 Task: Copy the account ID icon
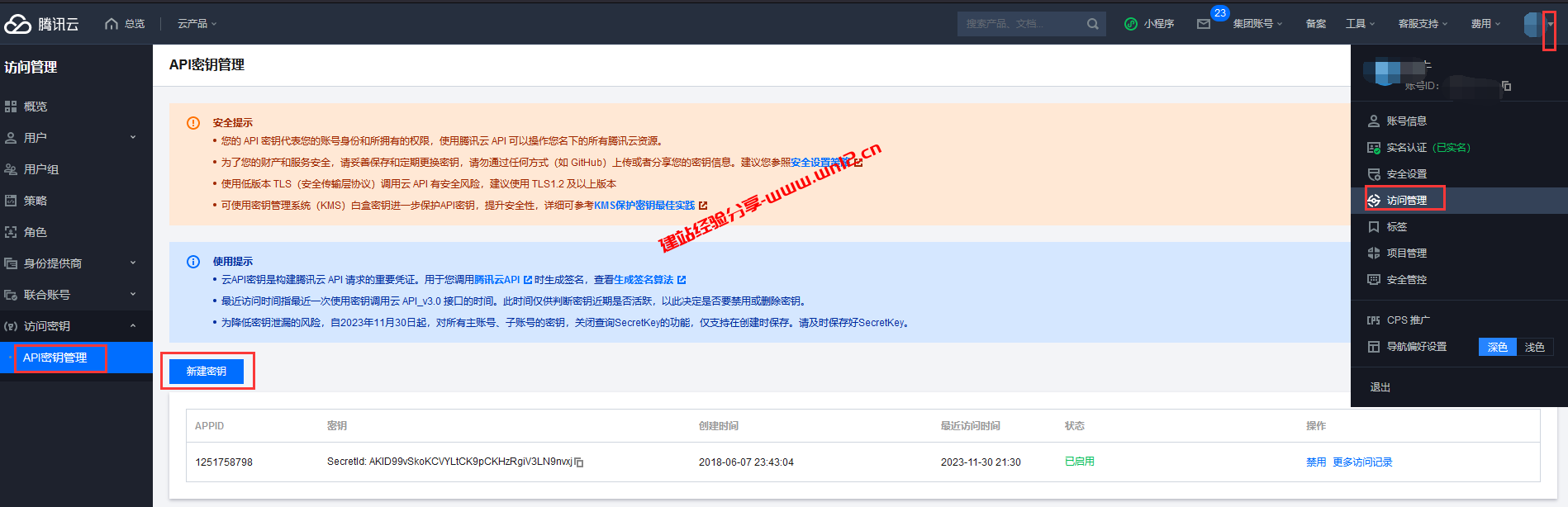(1506, 86)
